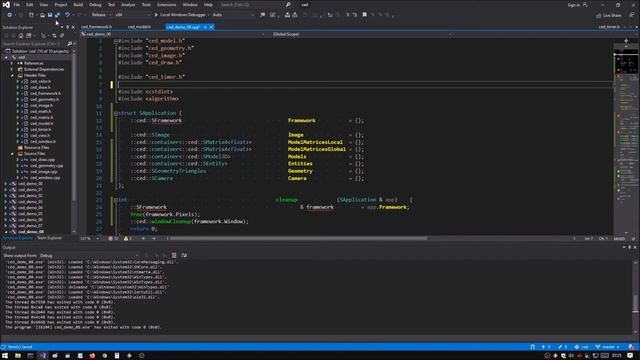Click Sign in link
The image size is (640, 360).
click(x=573, y=5)
